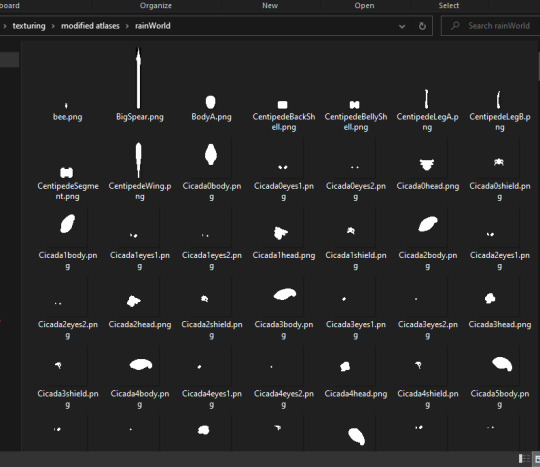Switch to details view in status bar
Screen dimensions: 540x467
tap(524, 458)
